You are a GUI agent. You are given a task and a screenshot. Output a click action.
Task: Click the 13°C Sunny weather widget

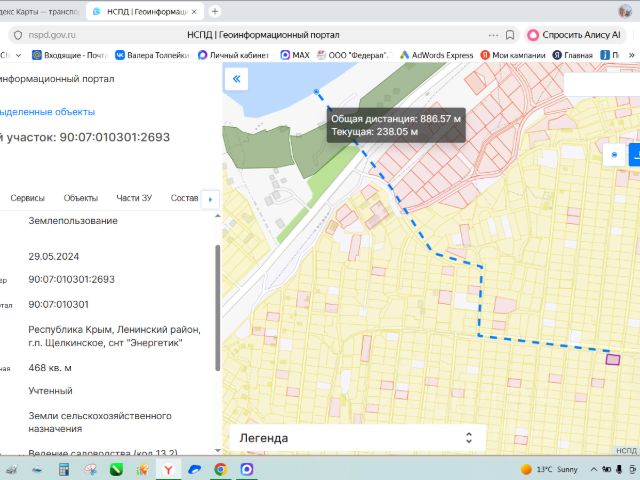click(x=549, y=469)
